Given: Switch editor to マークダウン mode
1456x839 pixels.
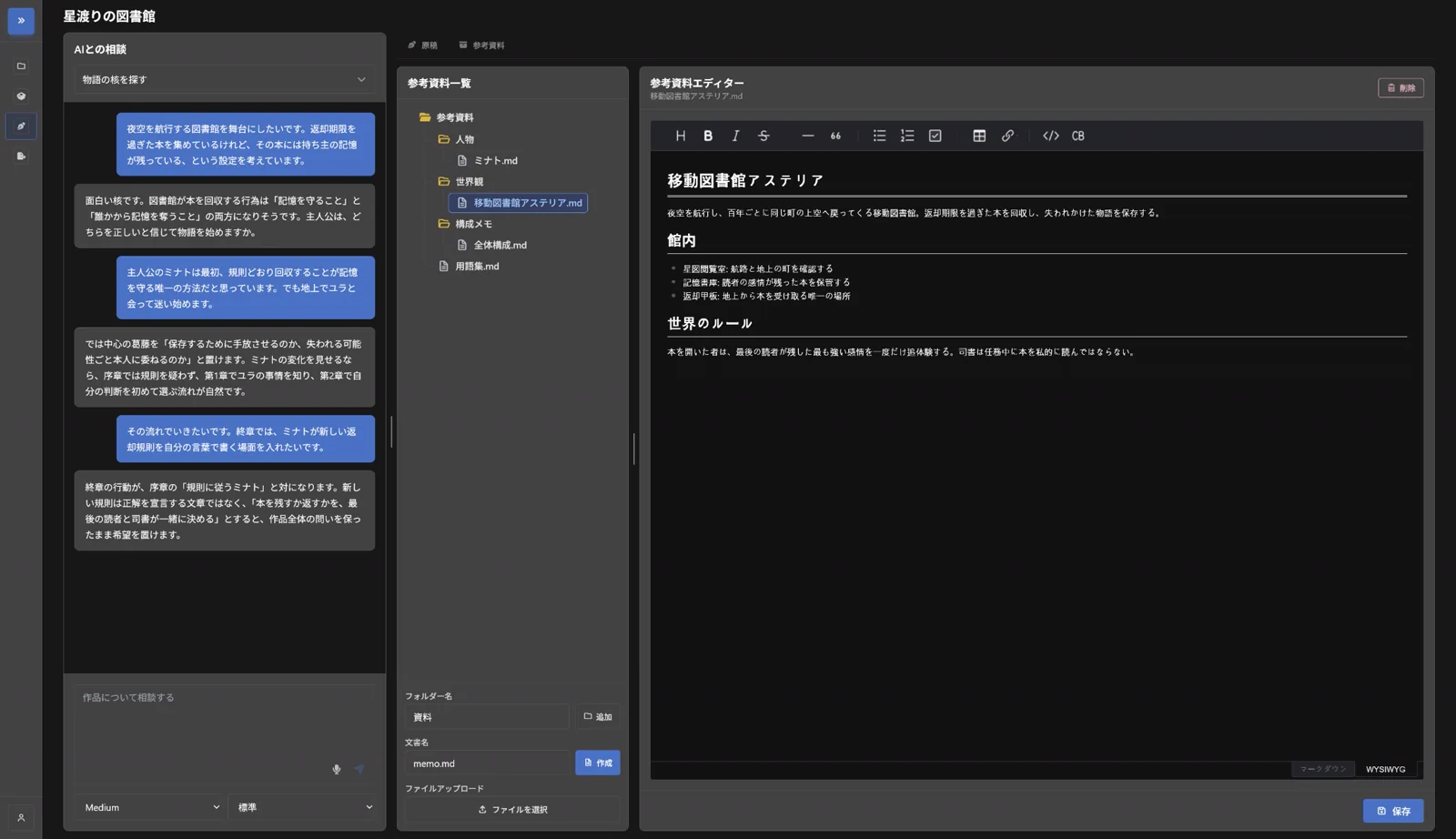Looking at the screenshot, I should [x=1323, y=769].
